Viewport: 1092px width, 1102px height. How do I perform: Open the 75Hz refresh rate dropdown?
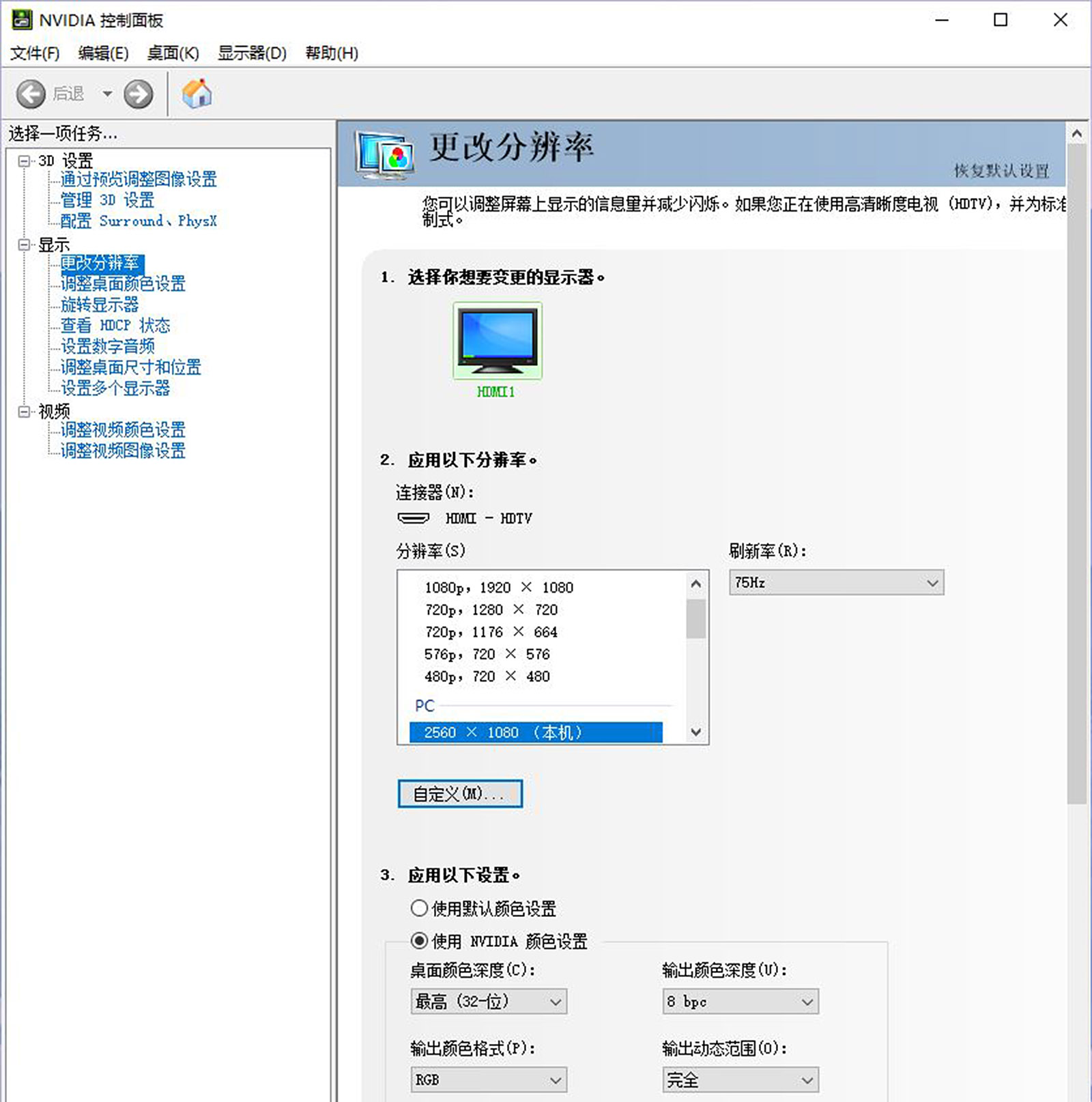coord(835,582)
